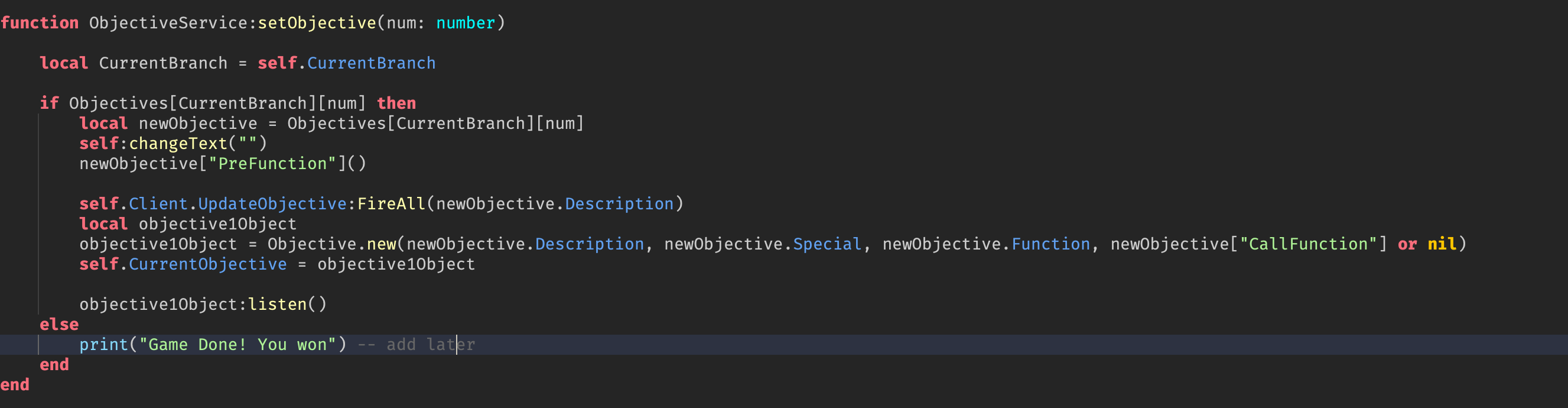
Task: Click the "CallFunction" string key
Action: (1308, 244)
